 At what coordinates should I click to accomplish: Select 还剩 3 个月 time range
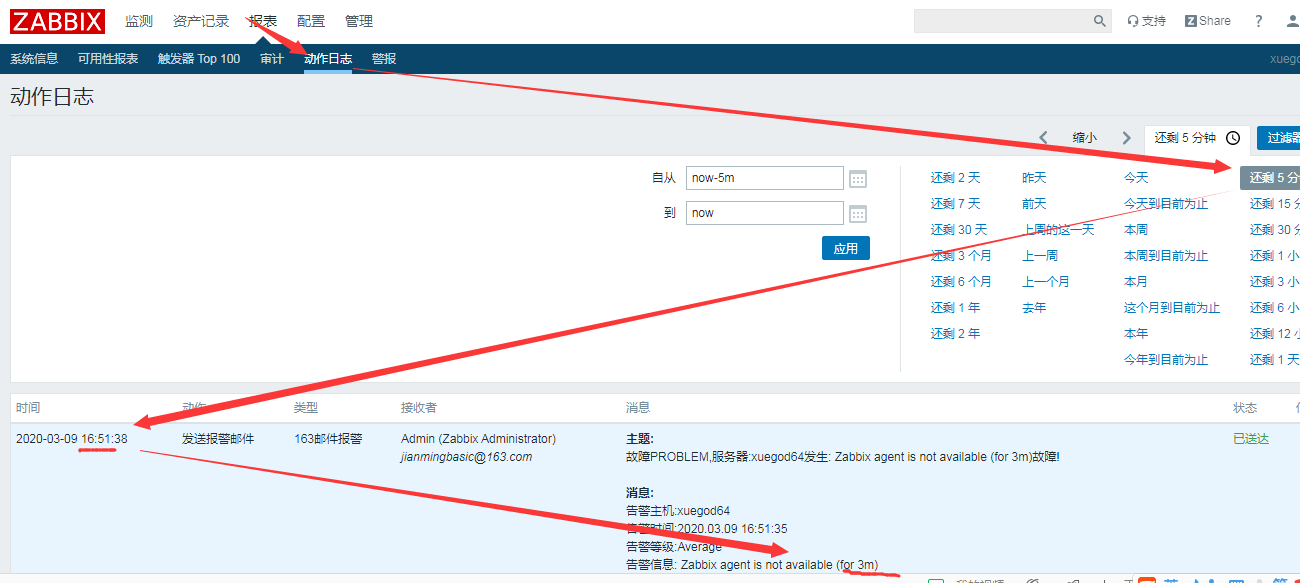(x=961, y=256)
